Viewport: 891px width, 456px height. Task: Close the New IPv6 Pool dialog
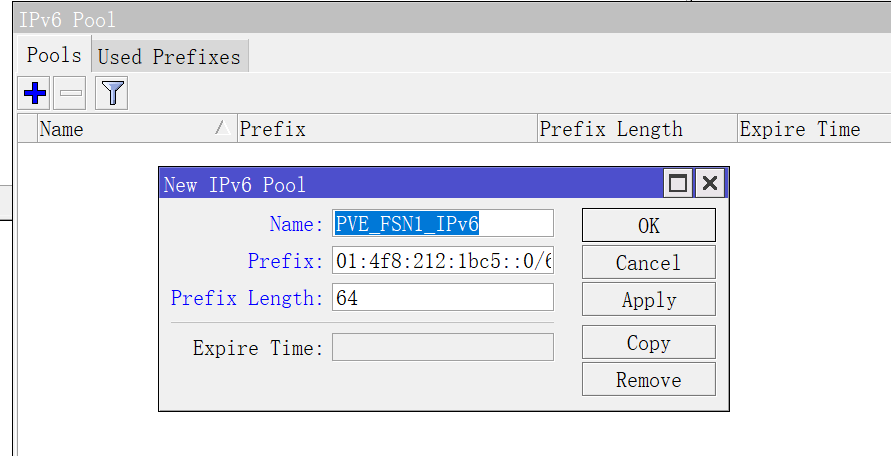[x=710, y=184]
